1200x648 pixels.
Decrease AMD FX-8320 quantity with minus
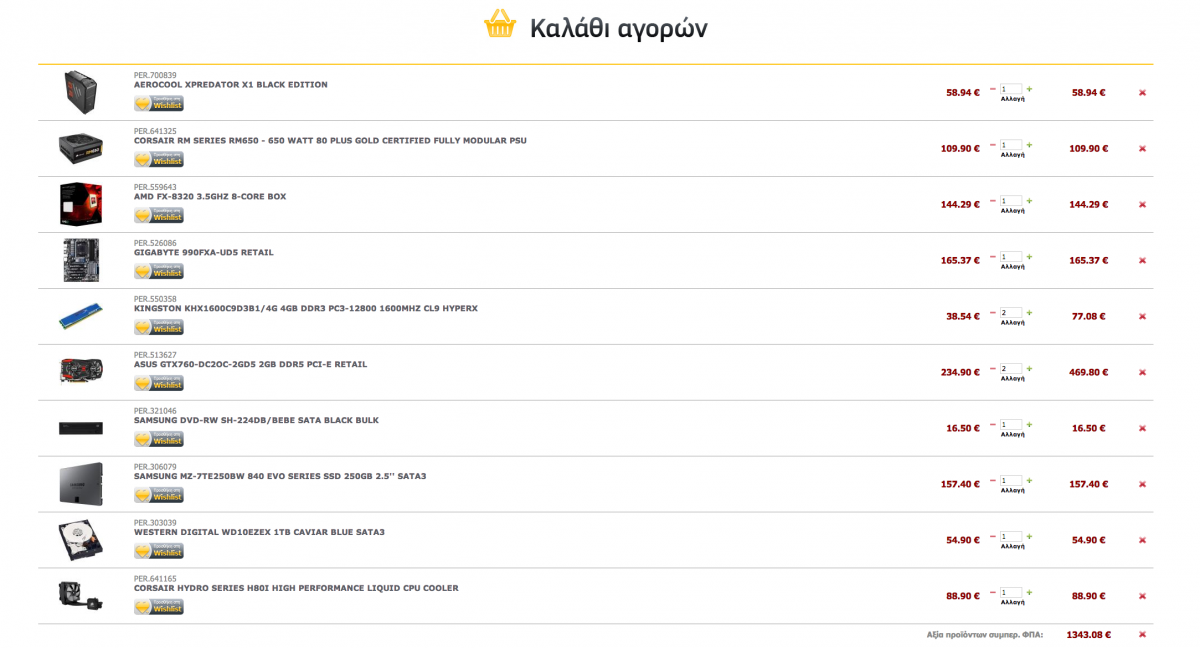point(993,201)
